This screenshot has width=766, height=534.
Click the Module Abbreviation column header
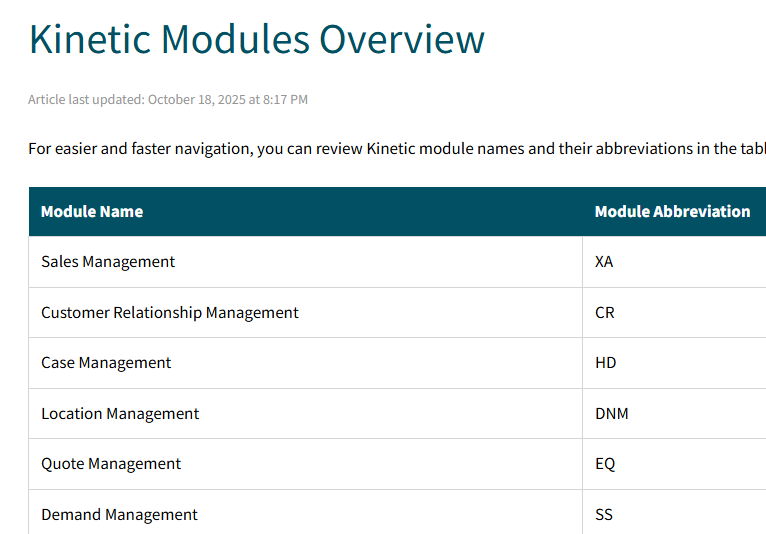tap(672, 212)
